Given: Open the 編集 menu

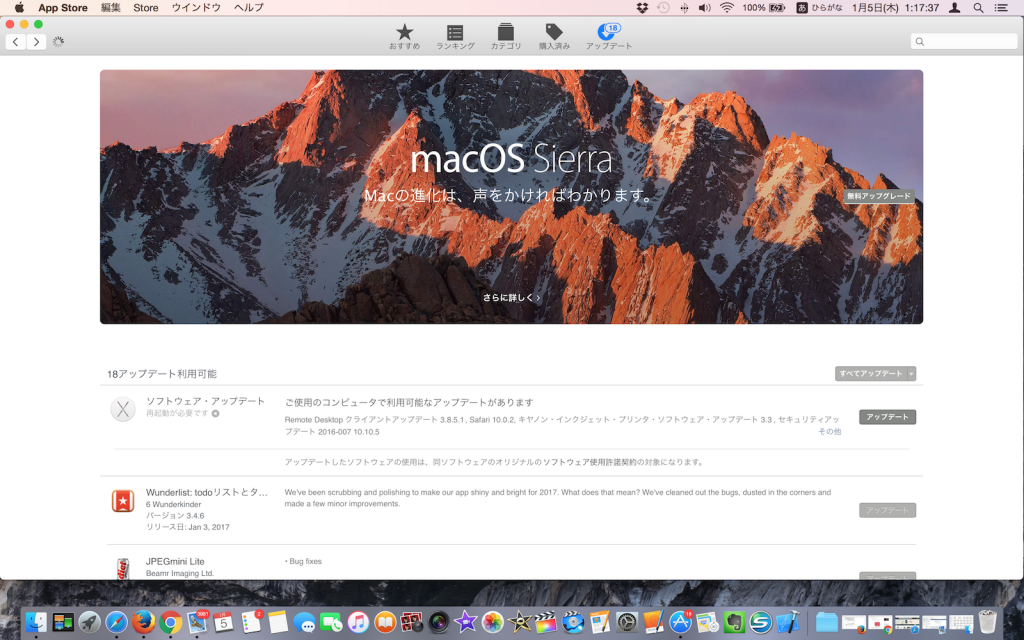Looking at the screenshot, I should [x=110, y=8].
